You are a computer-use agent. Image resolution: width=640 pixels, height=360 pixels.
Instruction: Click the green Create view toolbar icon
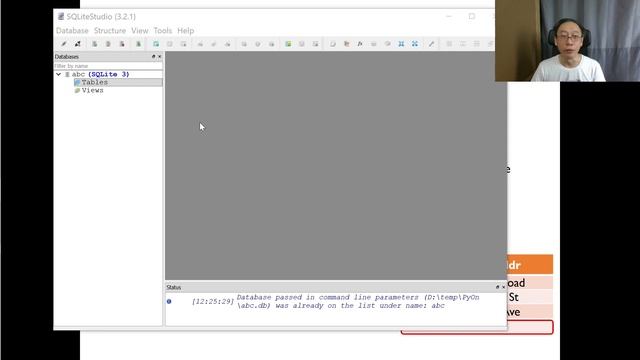tap(288, 44)
